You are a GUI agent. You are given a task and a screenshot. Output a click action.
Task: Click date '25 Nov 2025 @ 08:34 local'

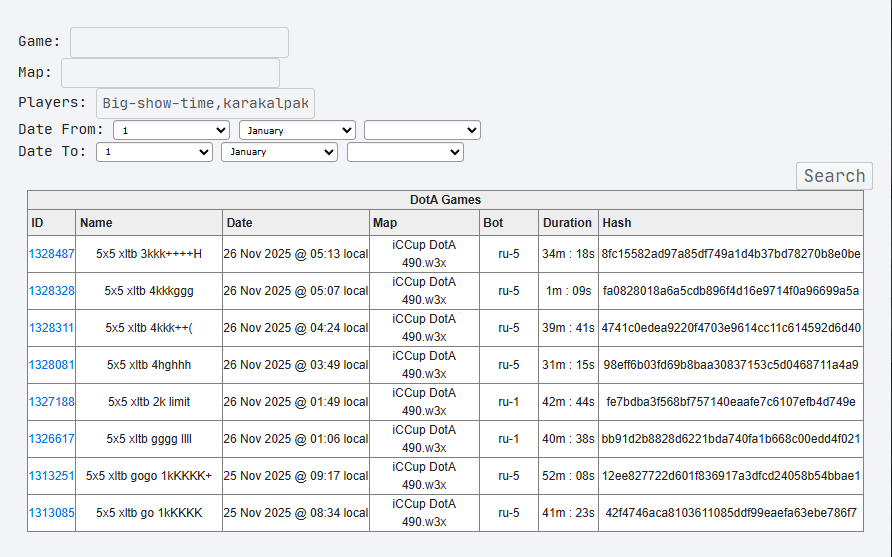296,513
